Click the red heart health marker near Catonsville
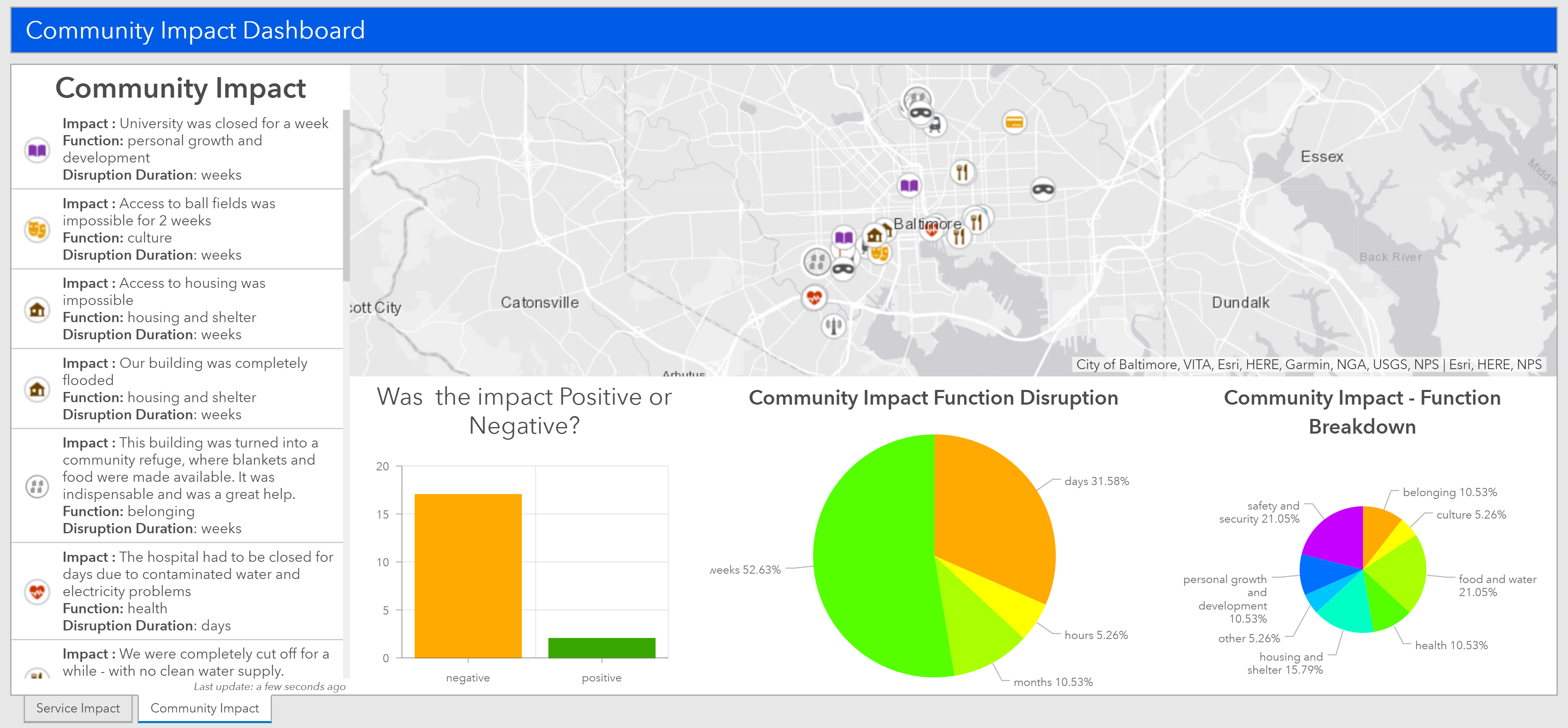 point(814,298)
